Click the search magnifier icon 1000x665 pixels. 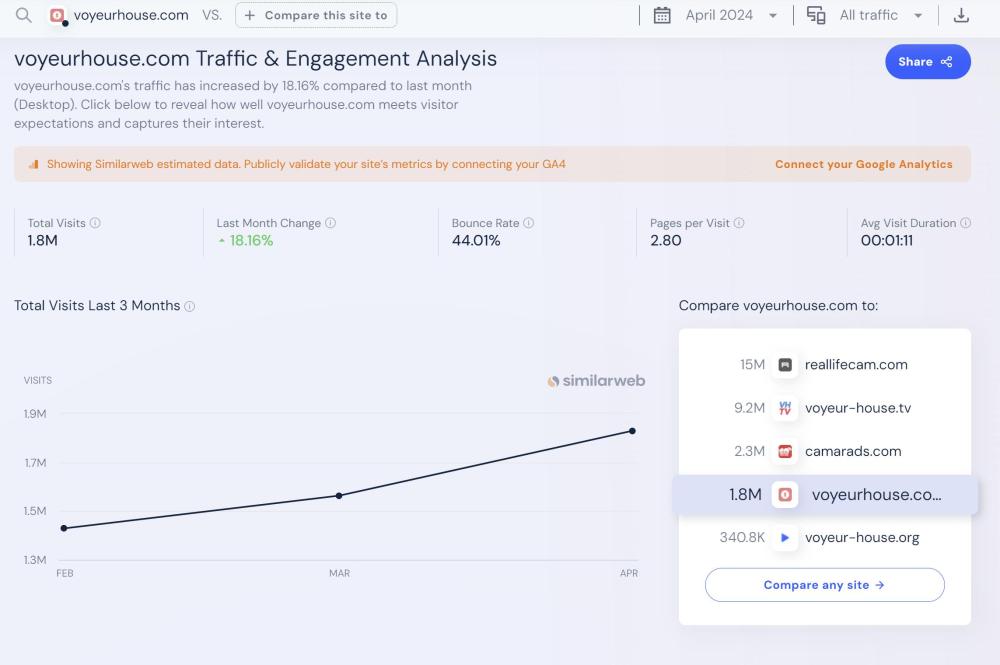(23, 15)
